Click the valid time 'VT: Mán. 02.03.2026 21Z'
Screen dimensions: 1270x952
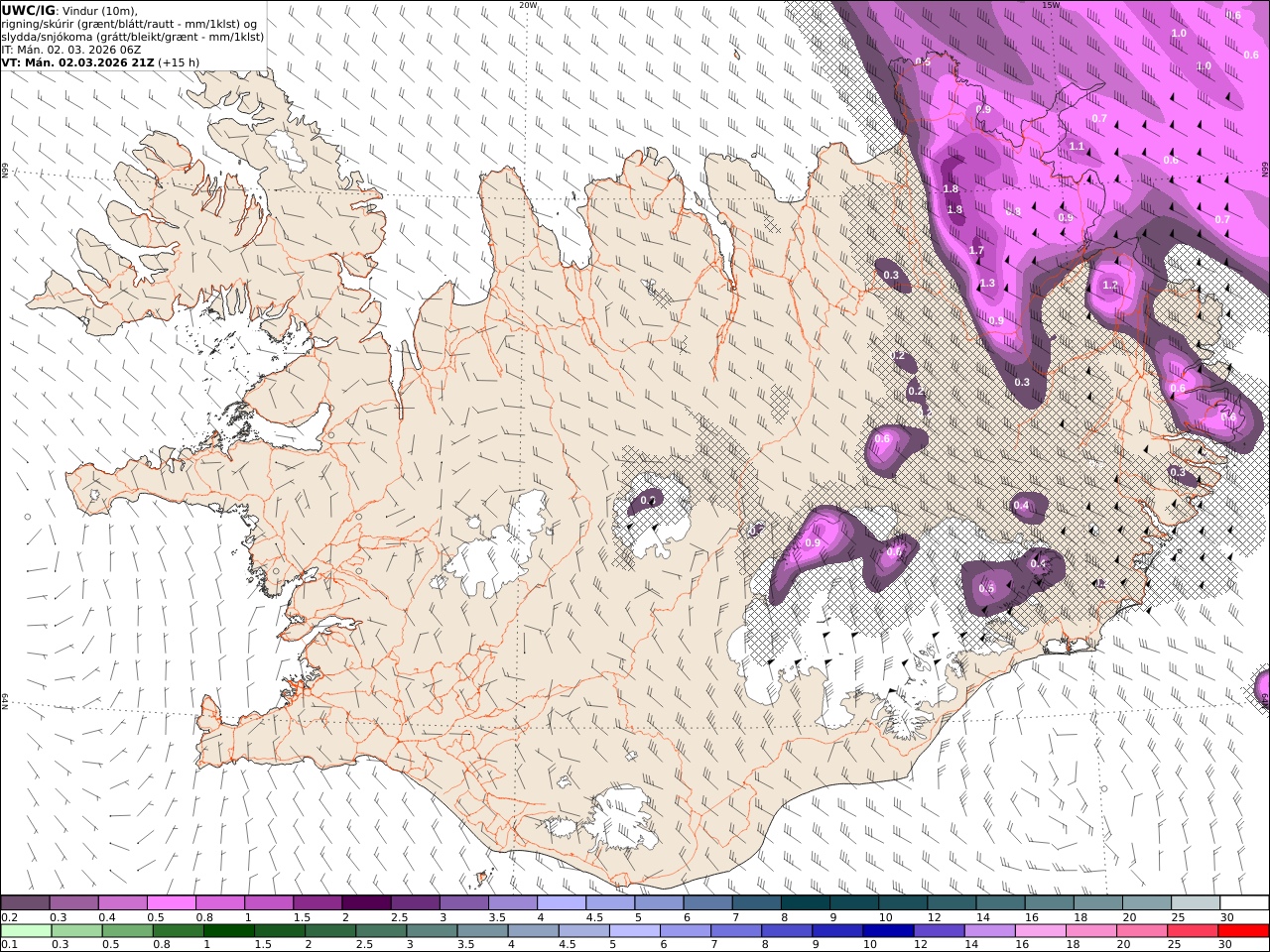pyautogui.click(x=77, y=61)
